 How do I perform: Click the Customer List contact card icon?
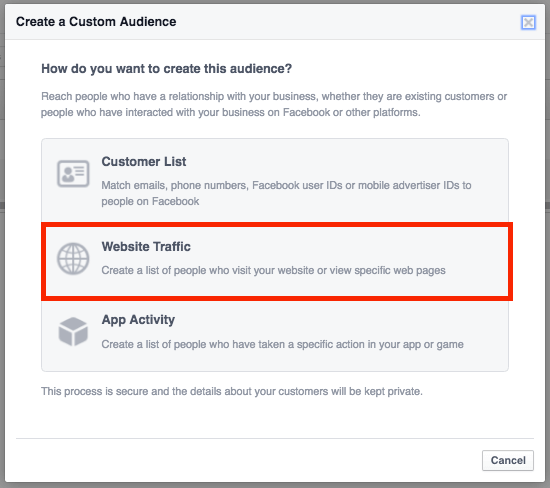coord(73,173)
